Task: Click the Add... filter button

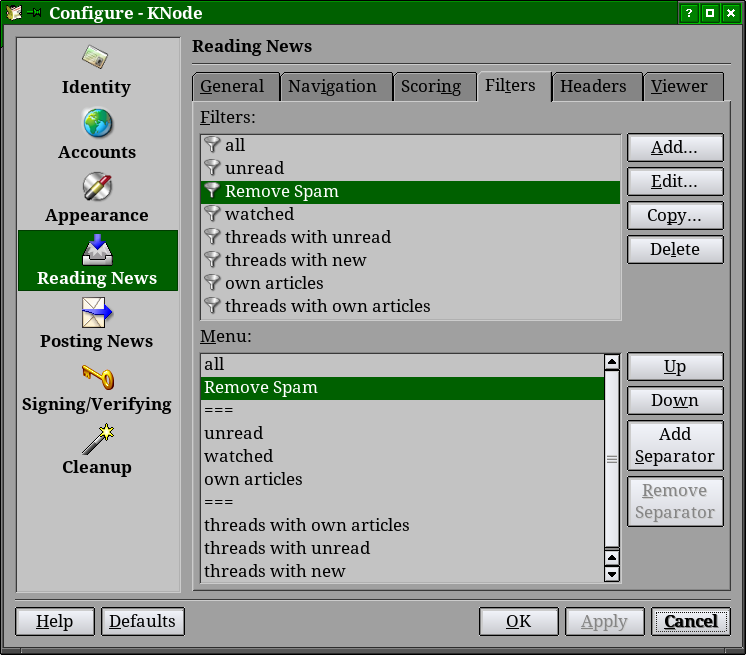Action: (x=675, y=147)
